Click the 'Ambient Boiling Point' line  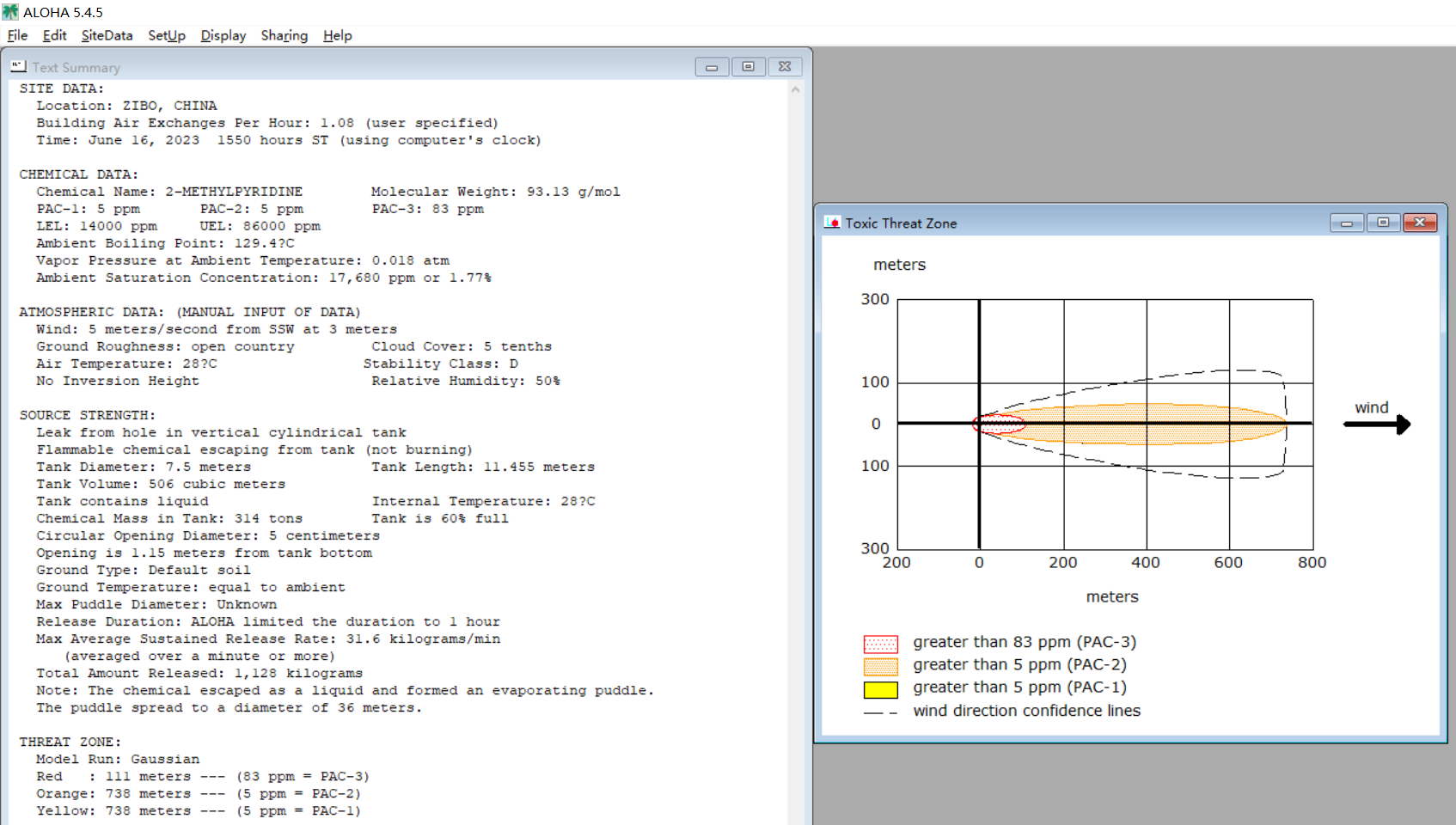click(165, 243)
